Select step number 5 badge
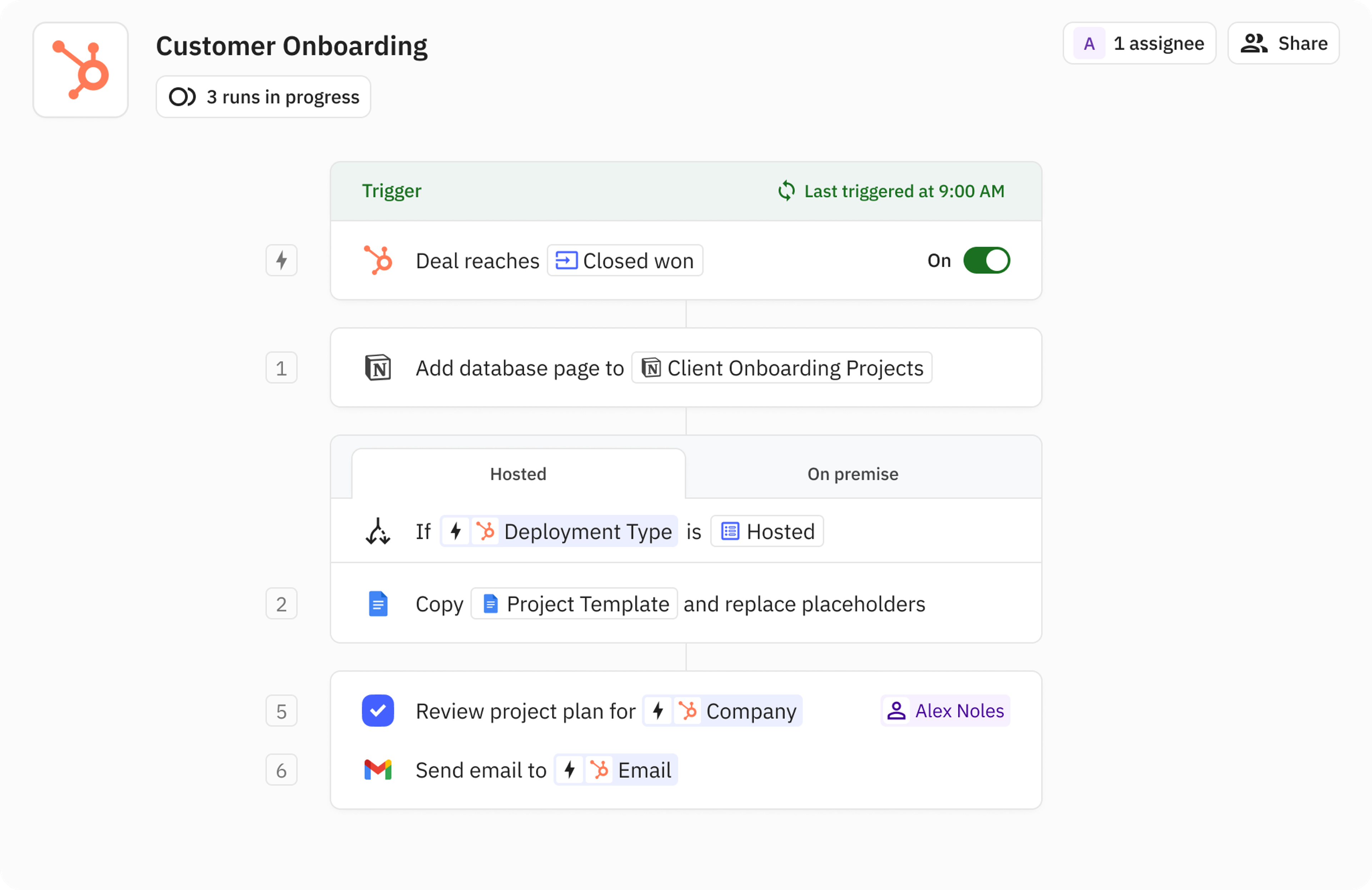Viewport: 1372px width, 890px height. pos(281,711)
